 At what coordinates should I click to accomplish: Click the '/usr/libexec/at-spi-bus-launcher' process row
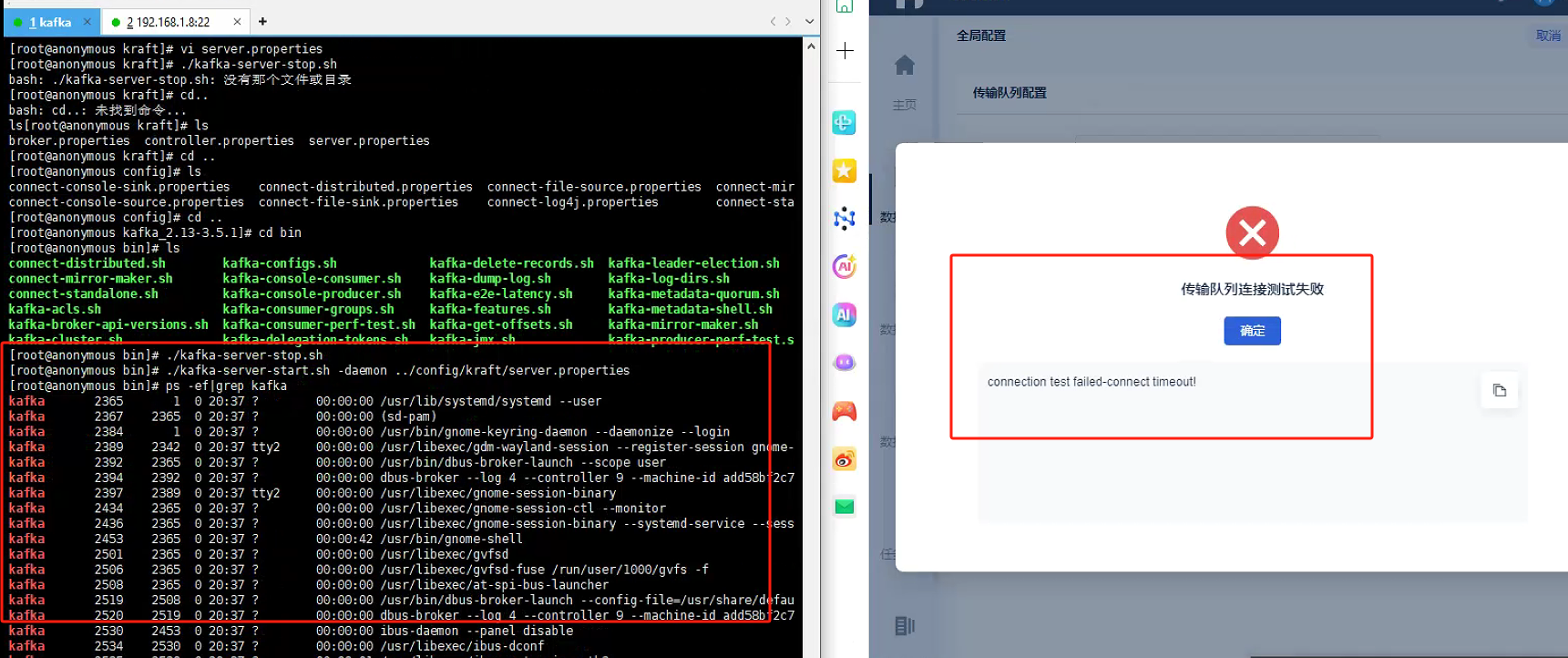point(309,586)
